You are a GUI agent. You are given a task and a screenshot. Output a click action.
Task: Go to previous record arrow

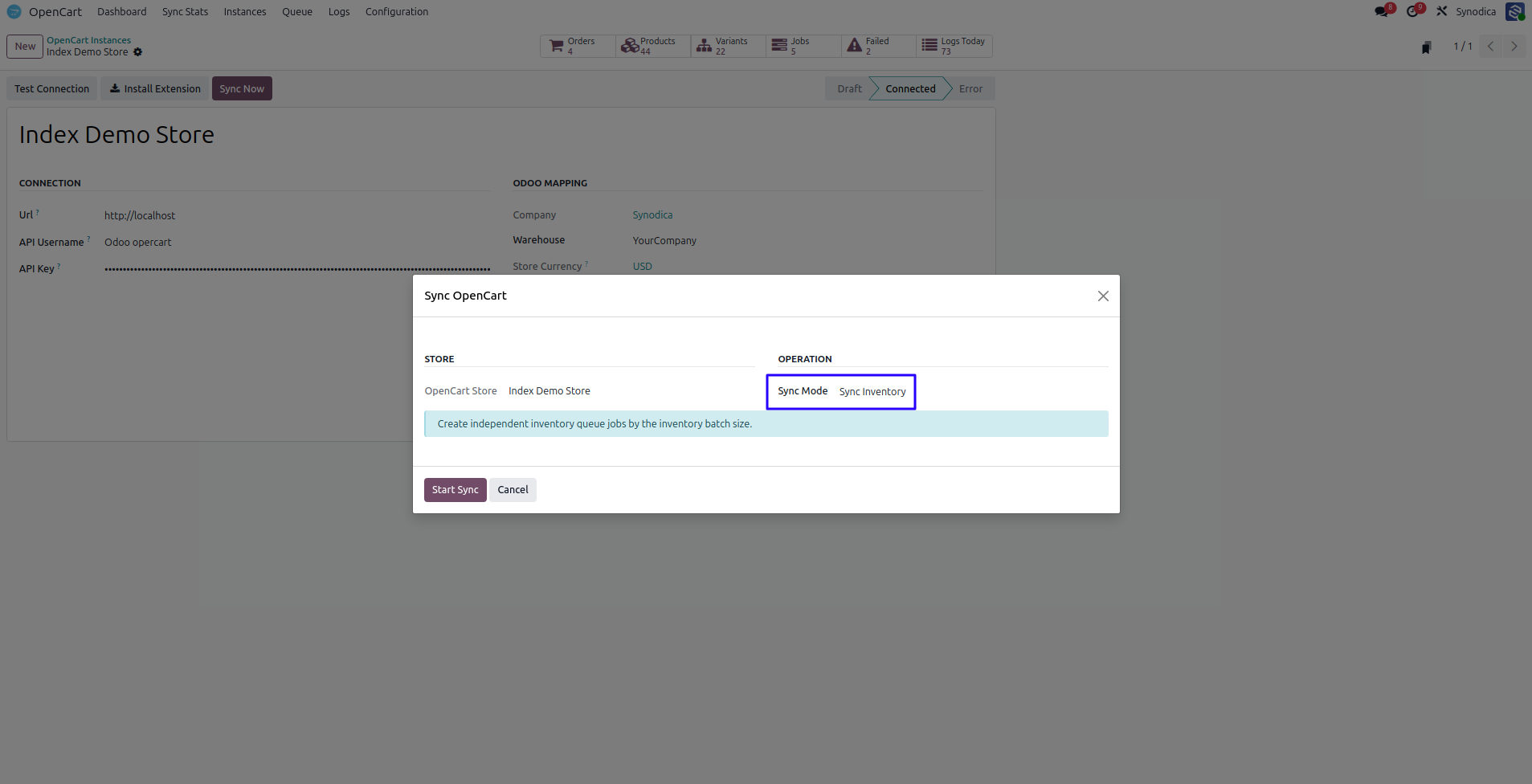click(1491, 46)
